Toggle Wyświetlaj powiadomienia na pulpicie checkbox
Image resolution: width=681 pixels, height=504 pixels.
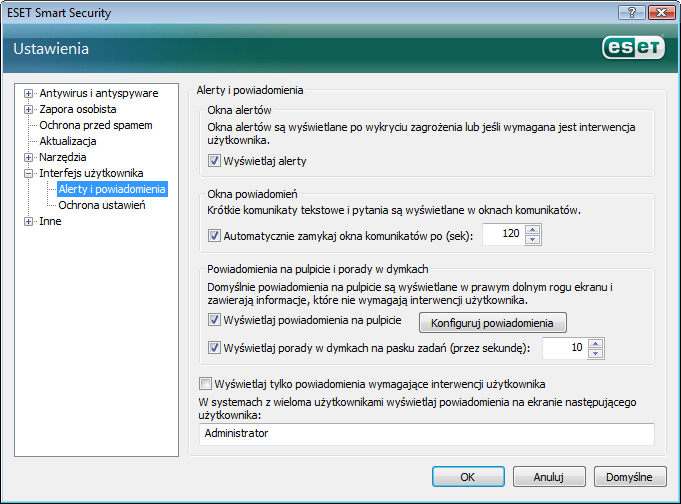(x=214, y=320)
